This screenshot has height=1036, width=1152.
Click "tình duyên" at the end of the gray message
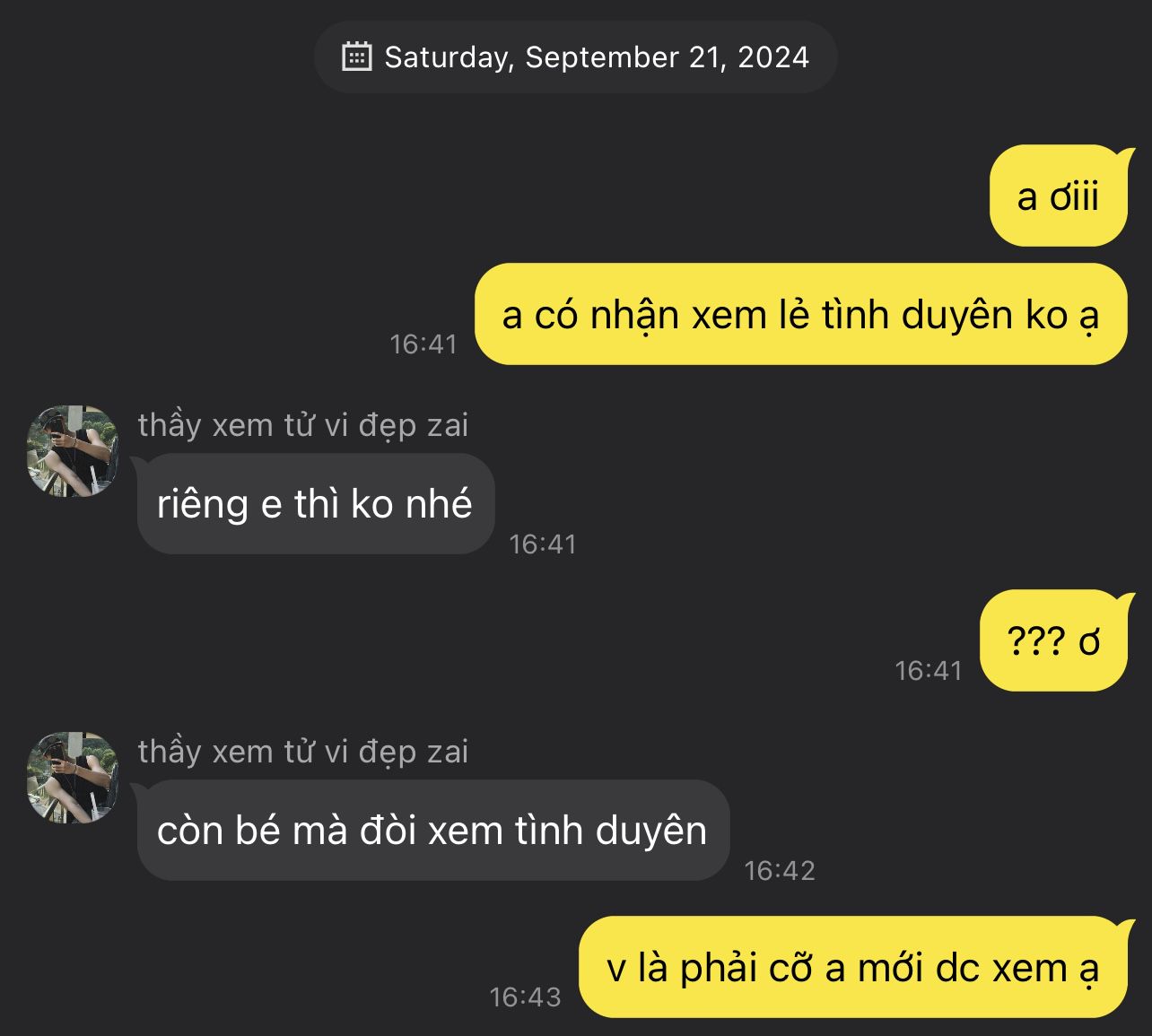(611, 831)
